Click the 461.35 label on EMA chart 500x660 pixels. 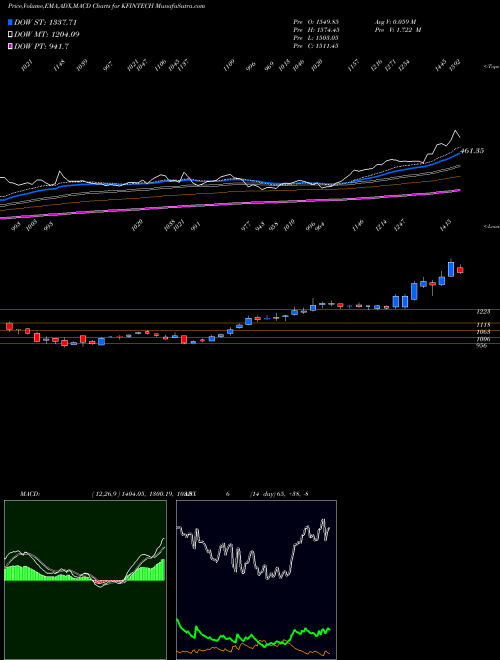point(472,151)
